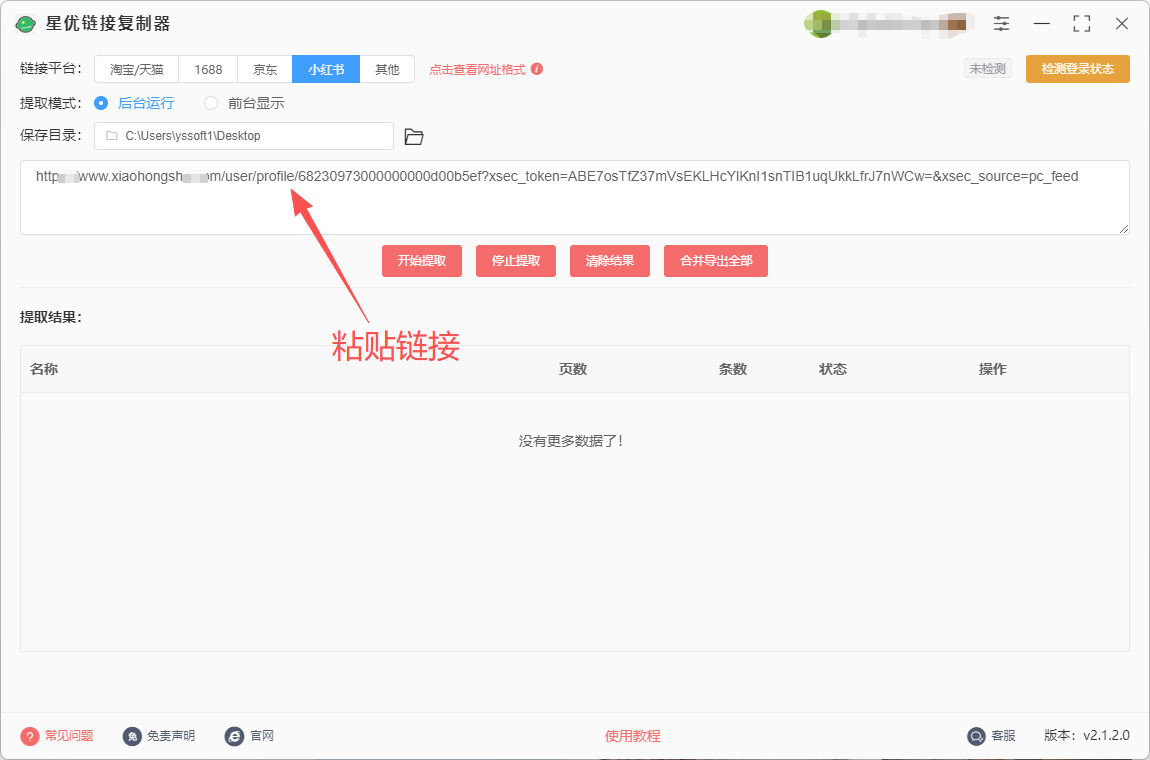Screen dimensions: 1150x760
Task: Open the 常见问题 link
Action: point(69,736)
